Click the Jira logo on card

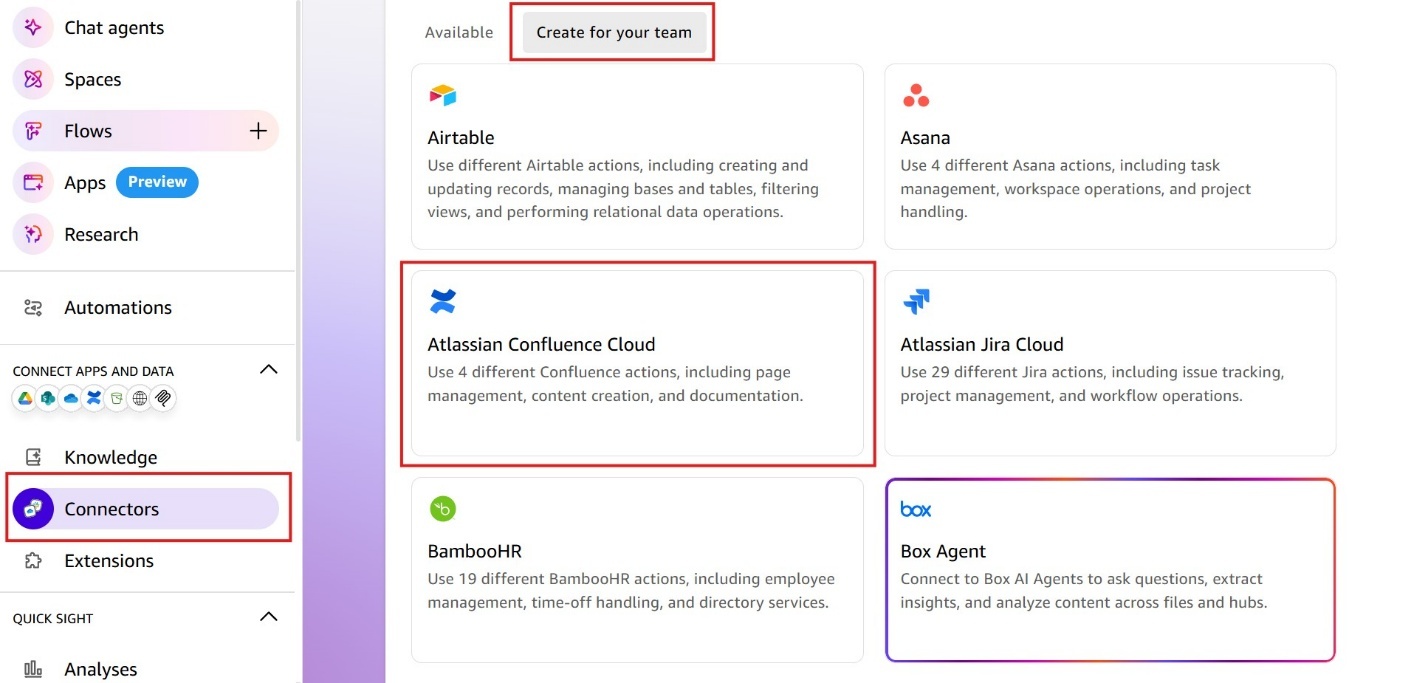click(x=916, y=301)
